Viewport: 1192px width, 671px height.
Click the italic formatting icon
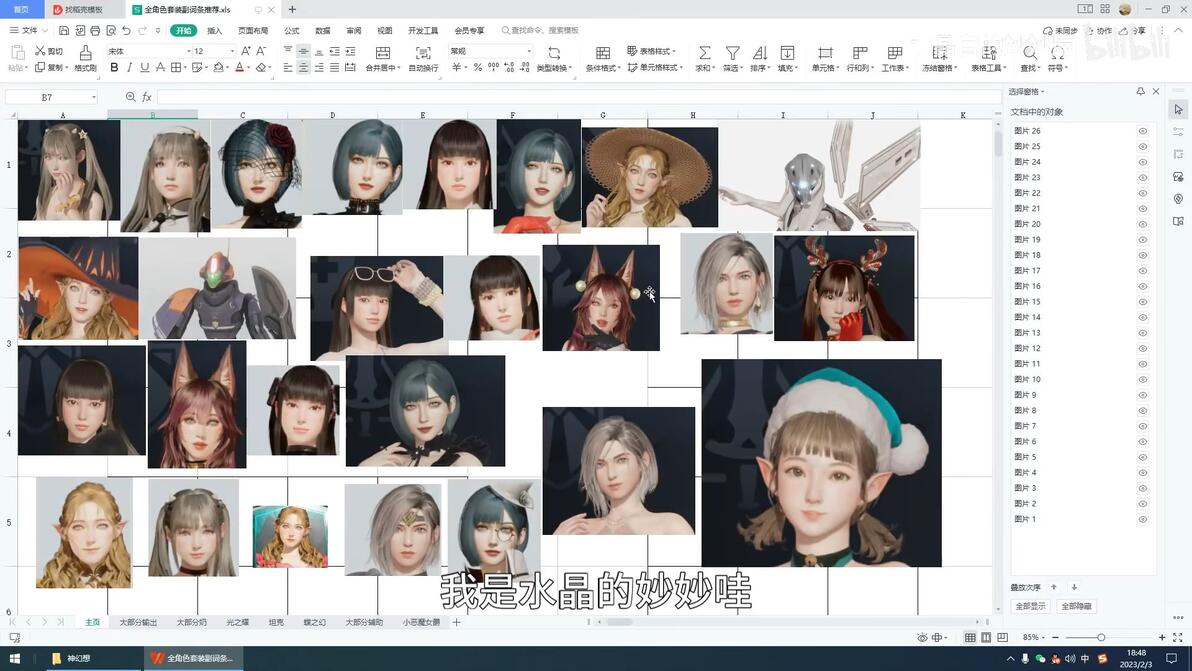(129, 68)
